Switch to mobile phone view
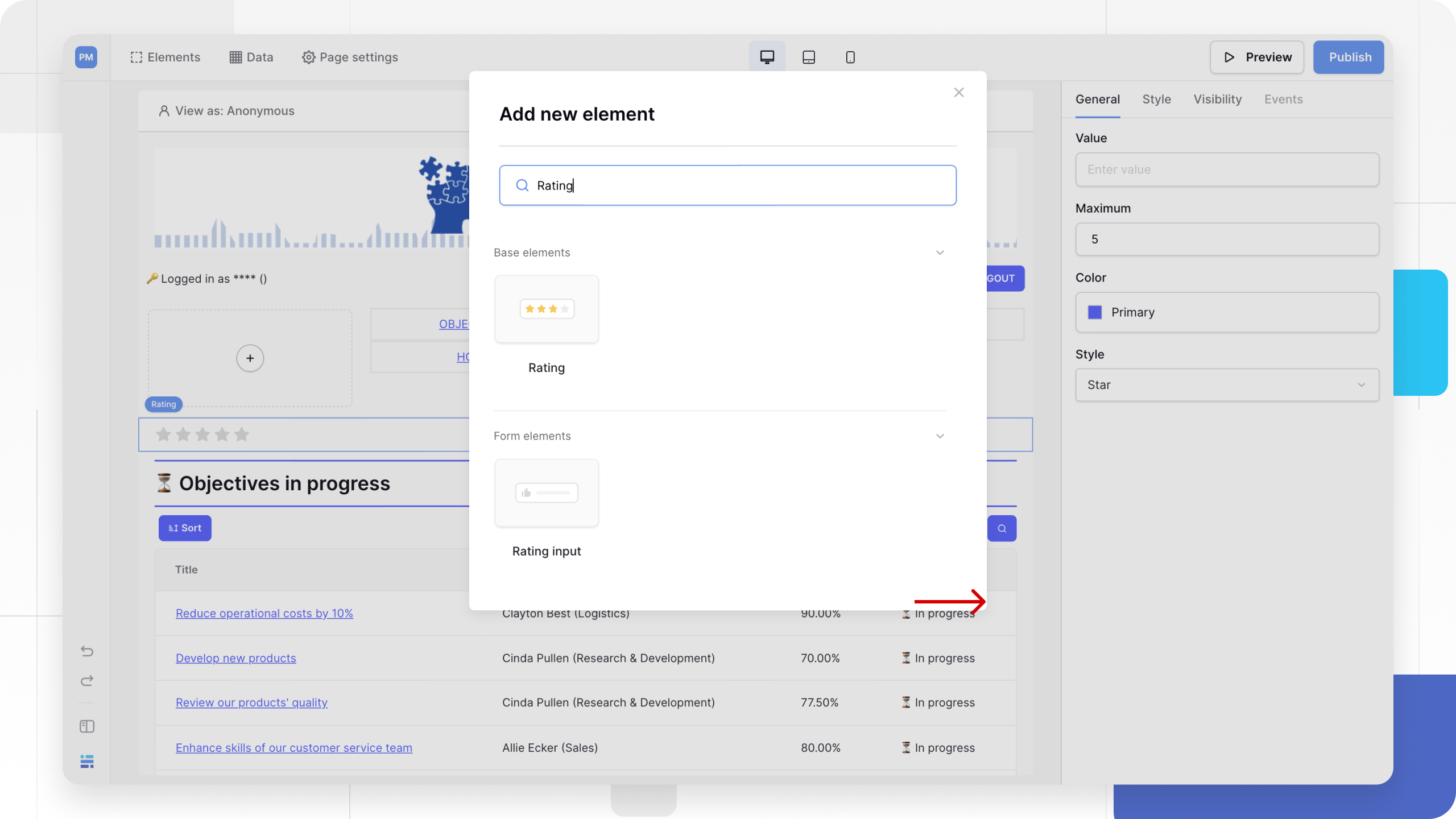Image resolution: width=1456 pixels, height=819 pixels. pyautogui.click(x=850, y=57)
